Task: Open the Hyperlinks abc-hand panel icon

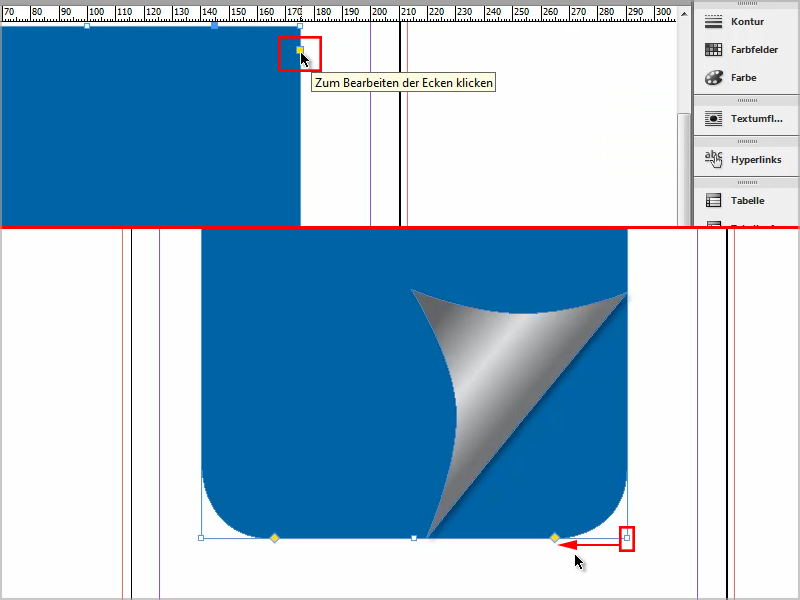Action: (713, 158)
